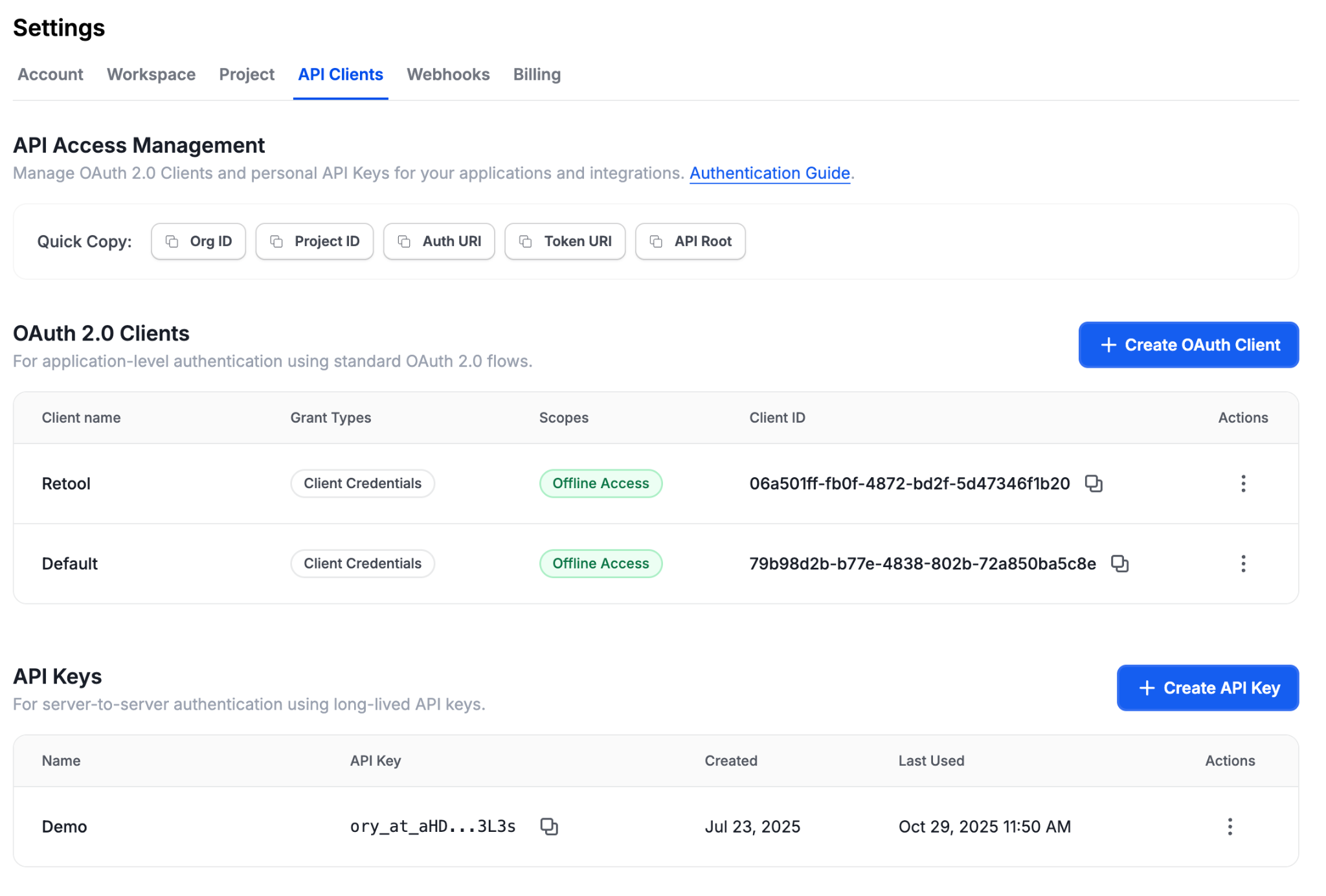Copy the Default client ID
1326x896 pixels.
point(1119,564)
